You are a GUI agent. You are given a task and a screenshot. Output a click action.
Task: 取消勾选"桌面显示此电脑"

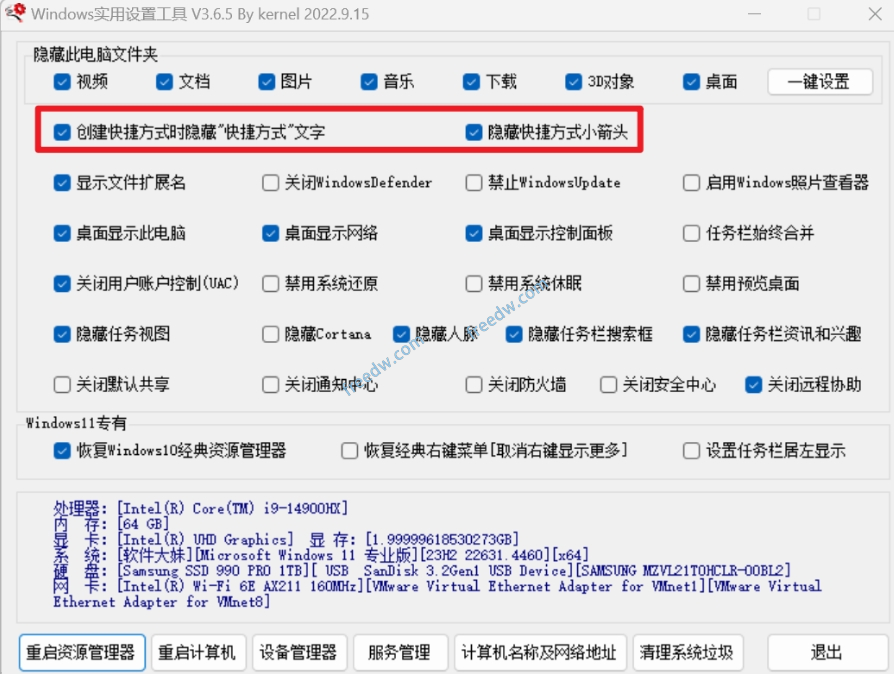pos(61,233)
